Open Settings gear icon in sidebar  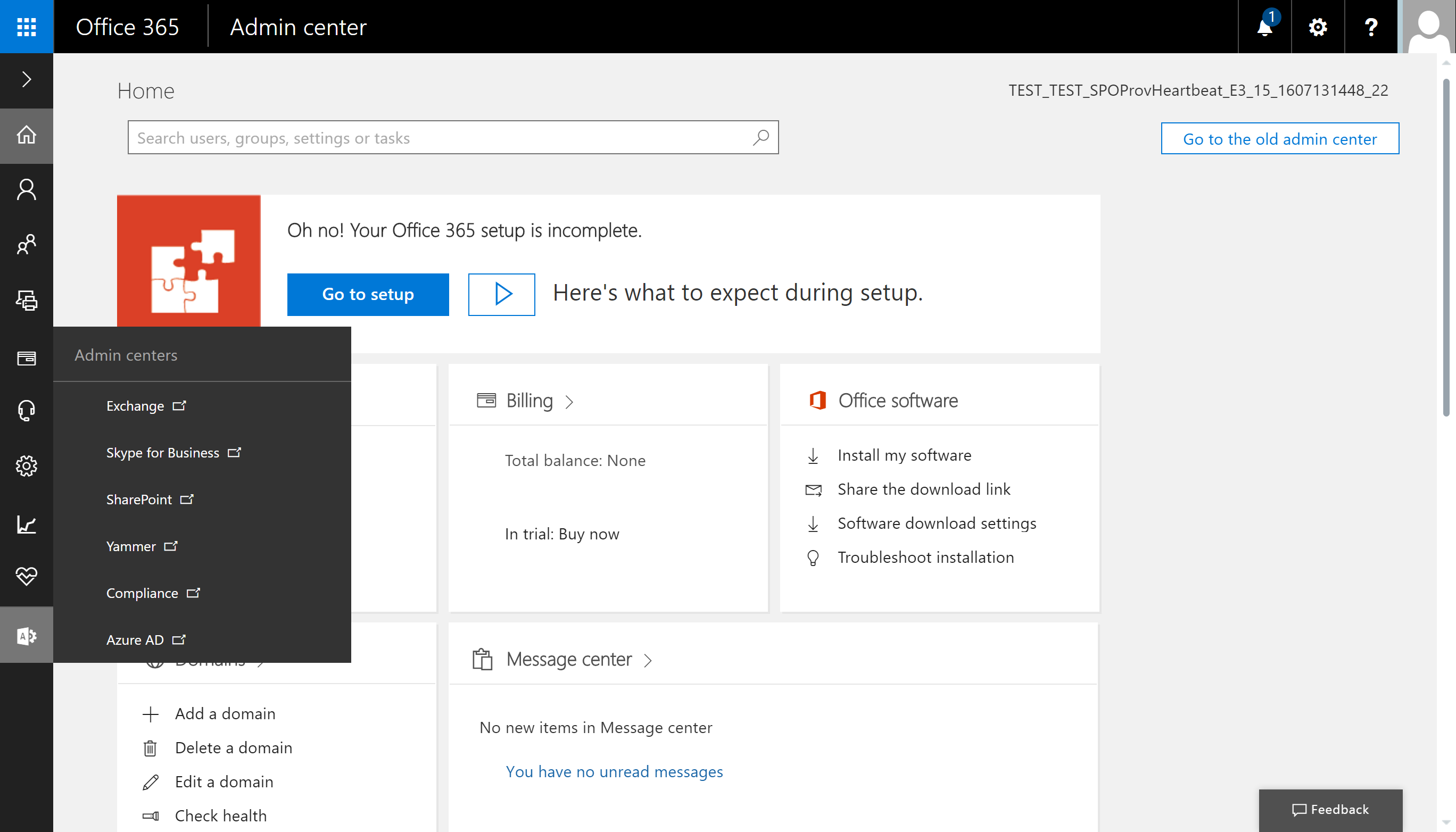tap(26, 465)
